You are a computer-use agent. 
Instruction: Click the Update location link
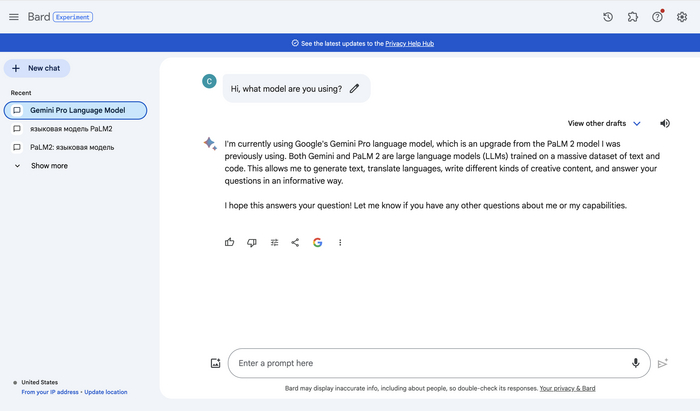point(106,392)
